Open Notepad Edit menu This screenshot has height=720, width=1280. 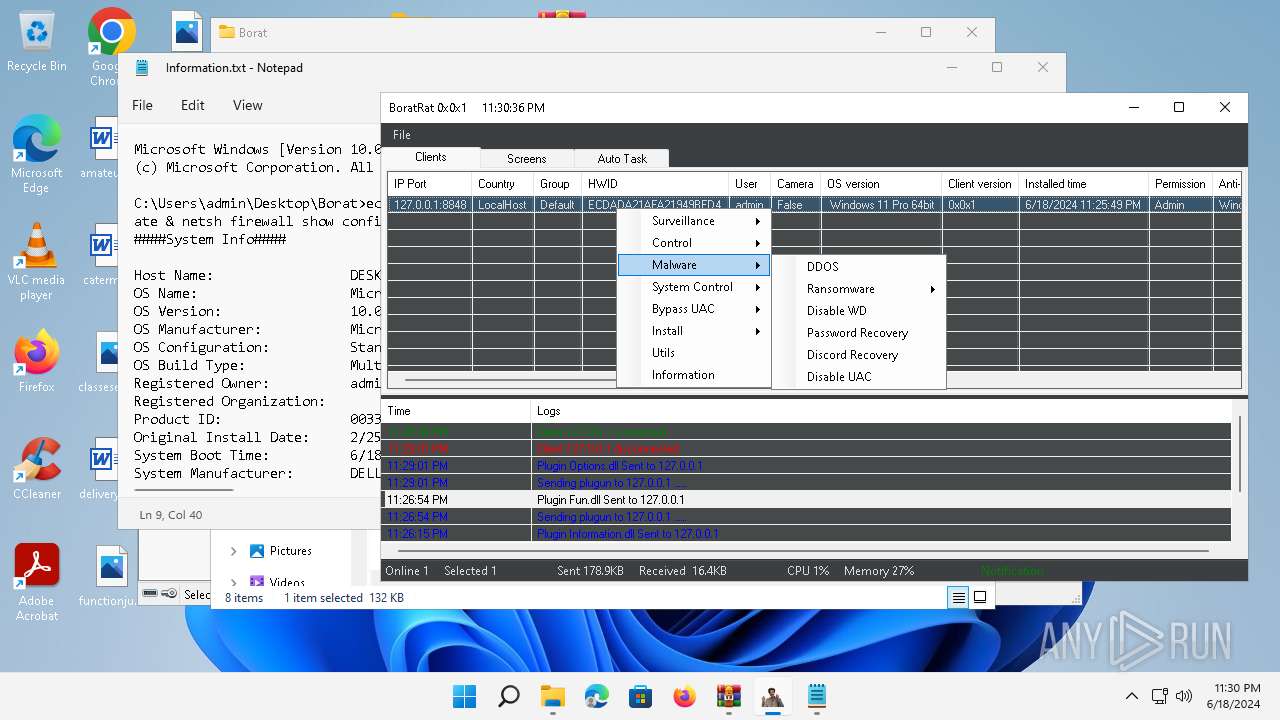click(193, 105)
